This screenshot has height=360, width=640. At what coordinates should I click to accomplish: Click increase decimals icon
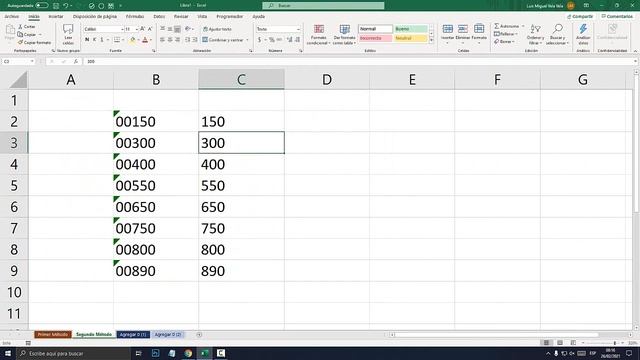289,40
